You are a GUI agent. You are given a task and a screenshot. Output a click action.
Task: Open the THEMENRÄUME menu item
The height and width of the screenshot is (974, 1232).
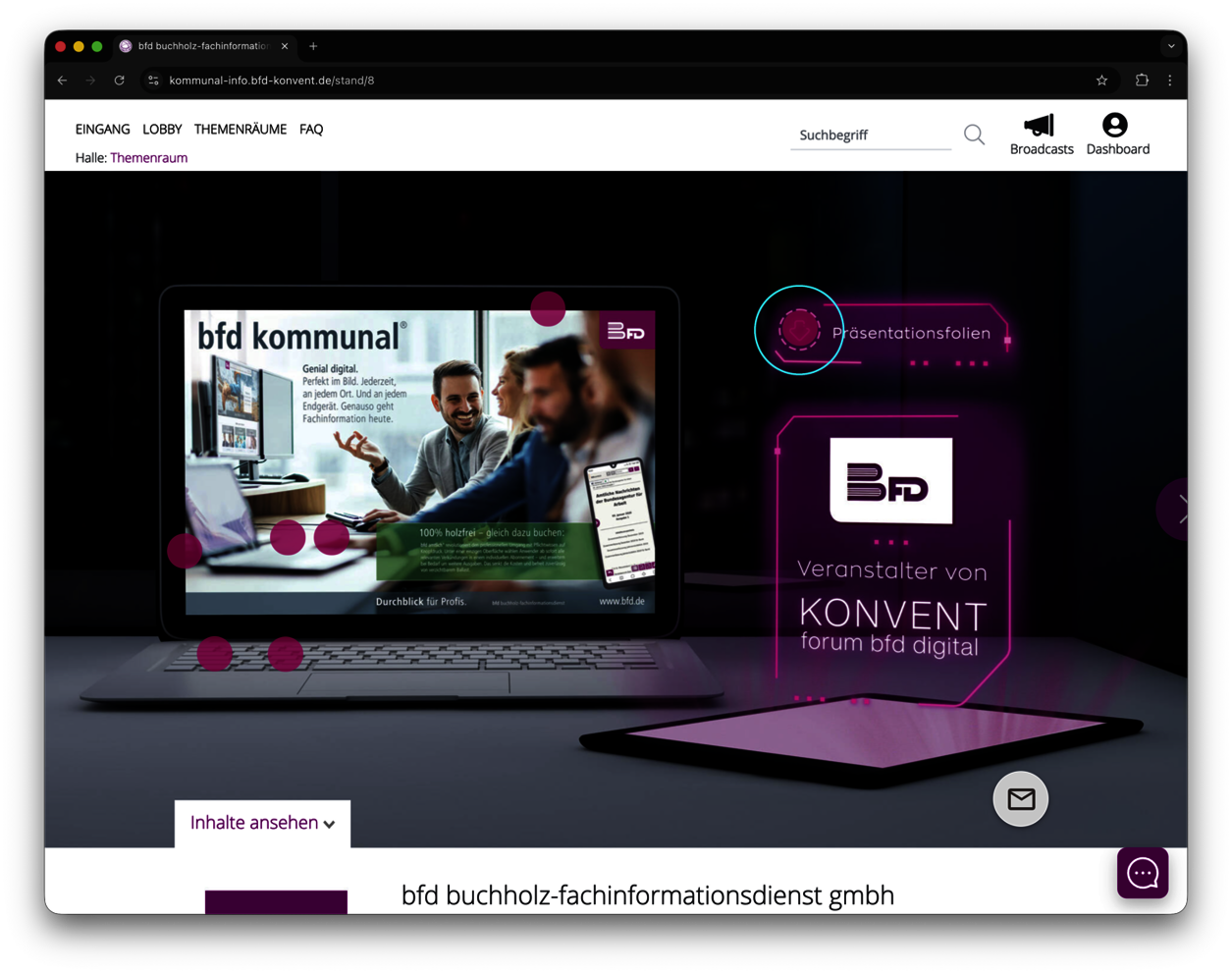click(241, 129)
